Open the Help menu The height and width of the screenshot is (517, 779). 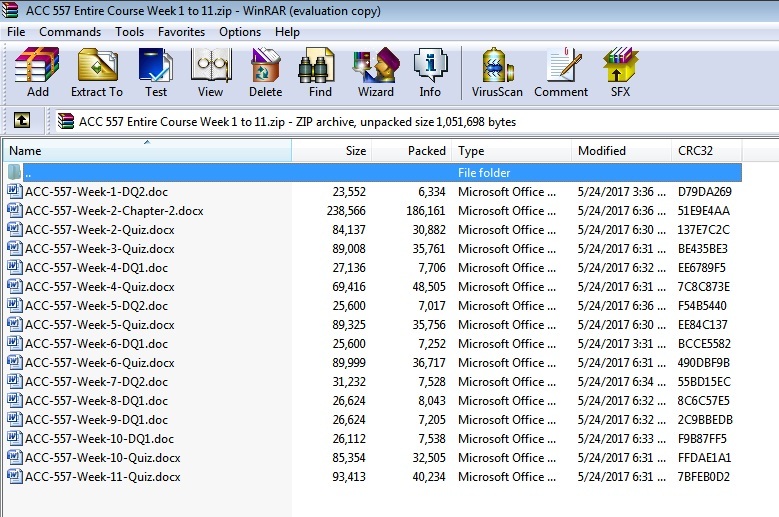click(287, 32)
